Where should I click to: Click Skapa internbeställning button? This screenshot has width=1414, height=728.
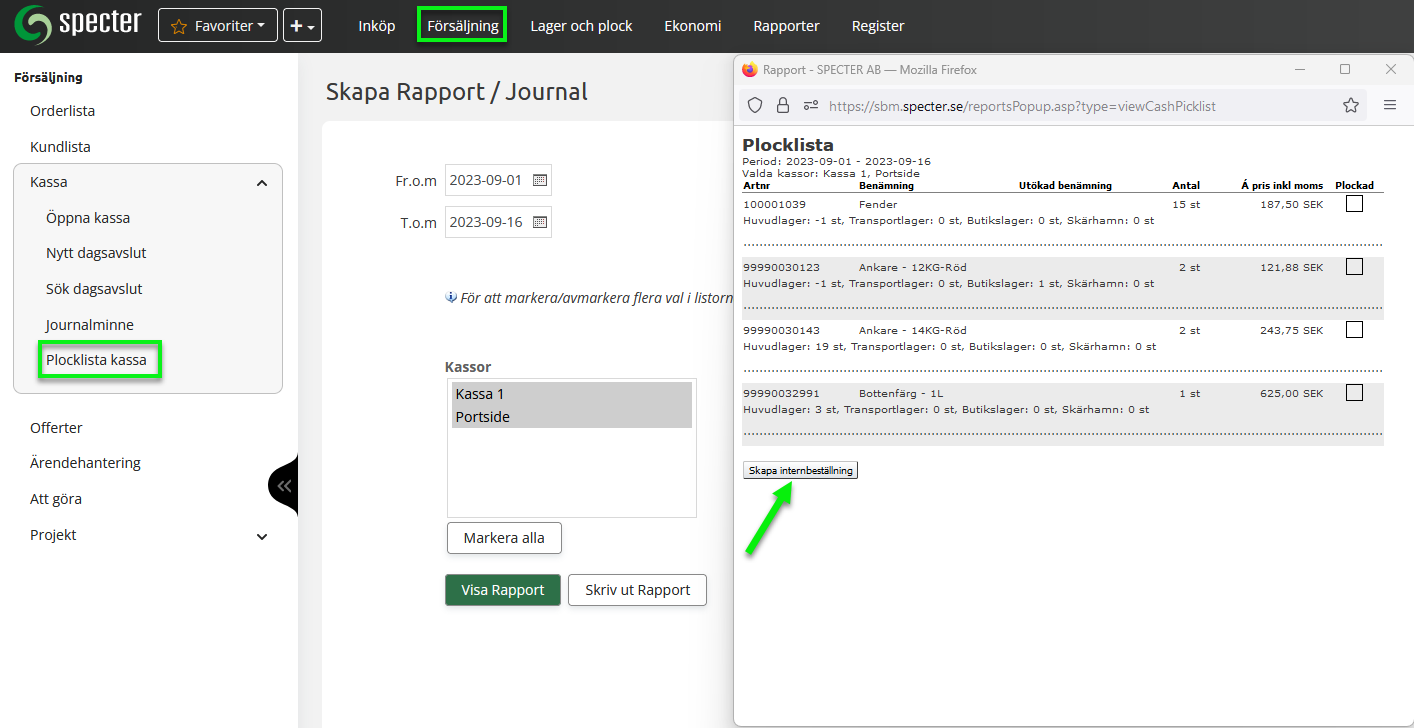[800, 470]
